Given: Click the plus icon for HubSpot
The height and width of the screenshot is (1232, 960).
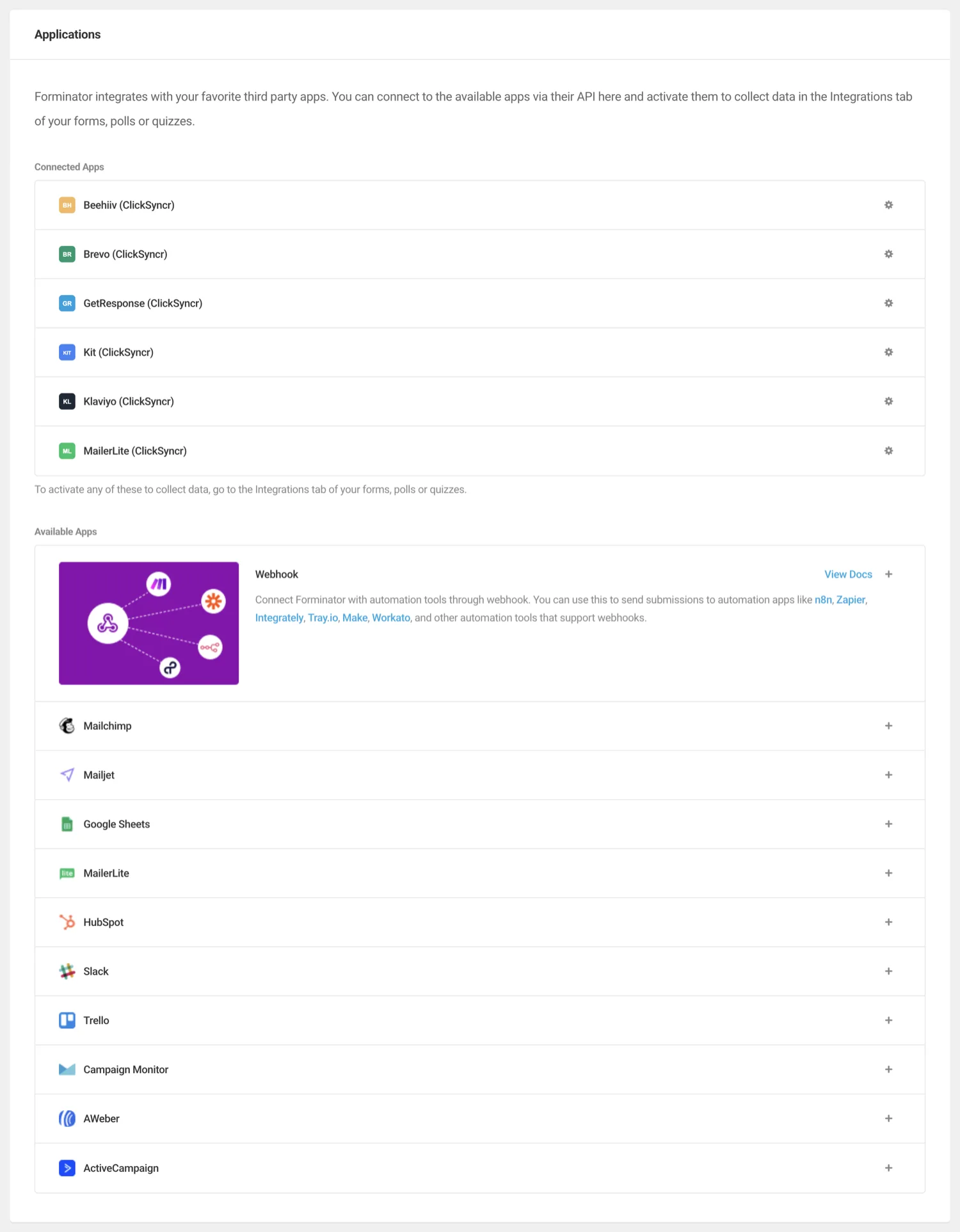Looking at the screenshot, I should (888, 922).
